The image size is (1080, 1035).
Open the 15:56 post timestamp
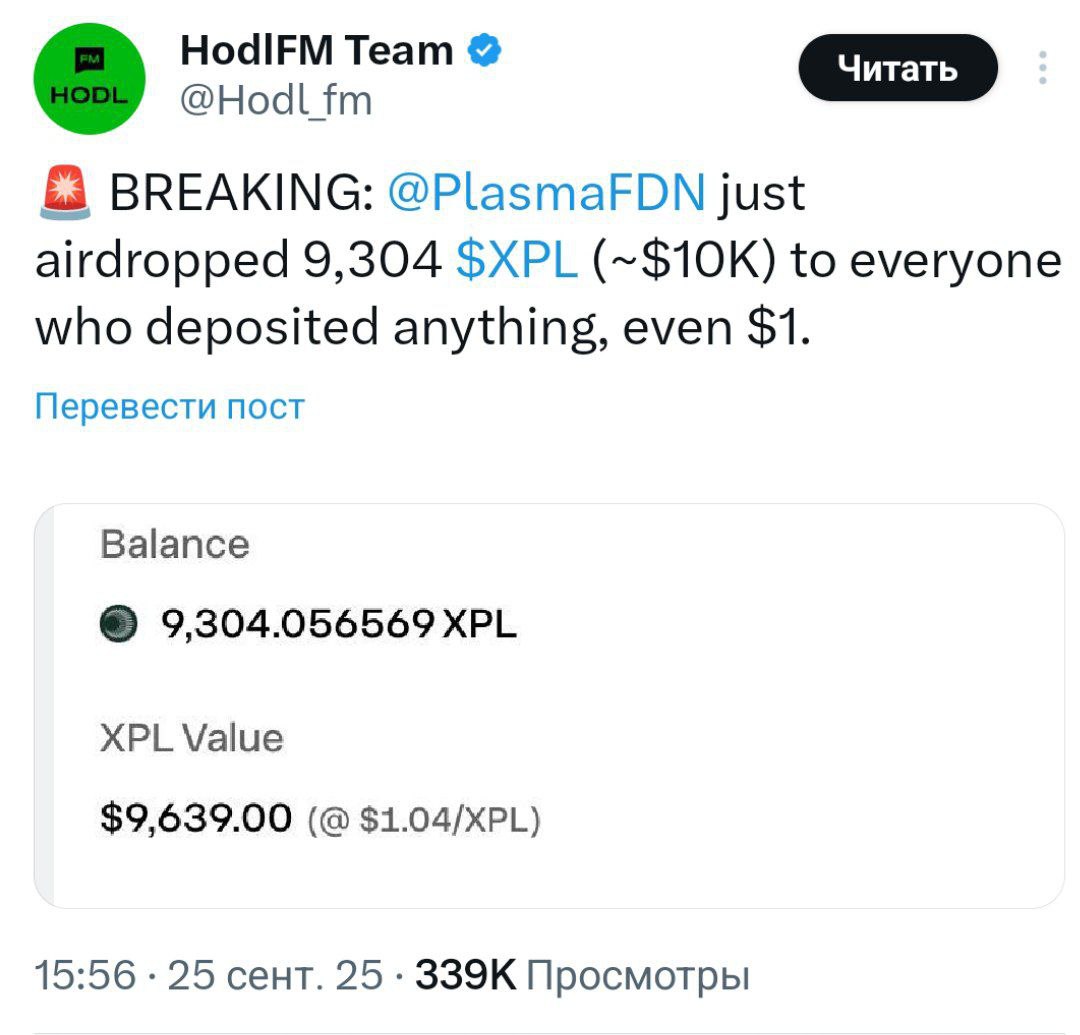[x=84, y=973]
